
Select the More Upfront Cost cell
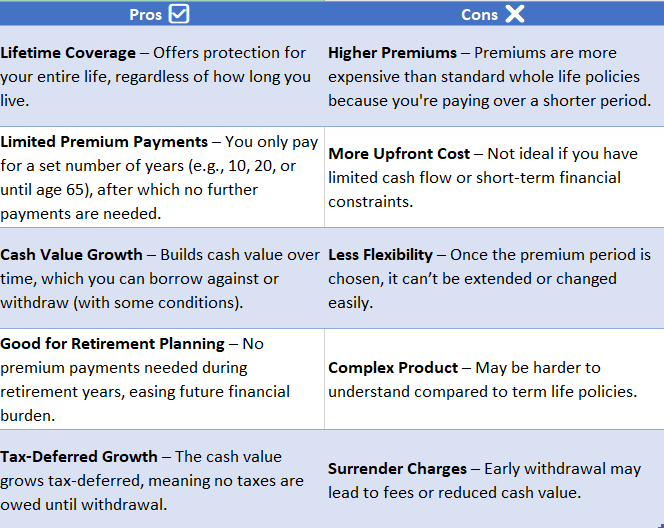(x=494, y=177)
